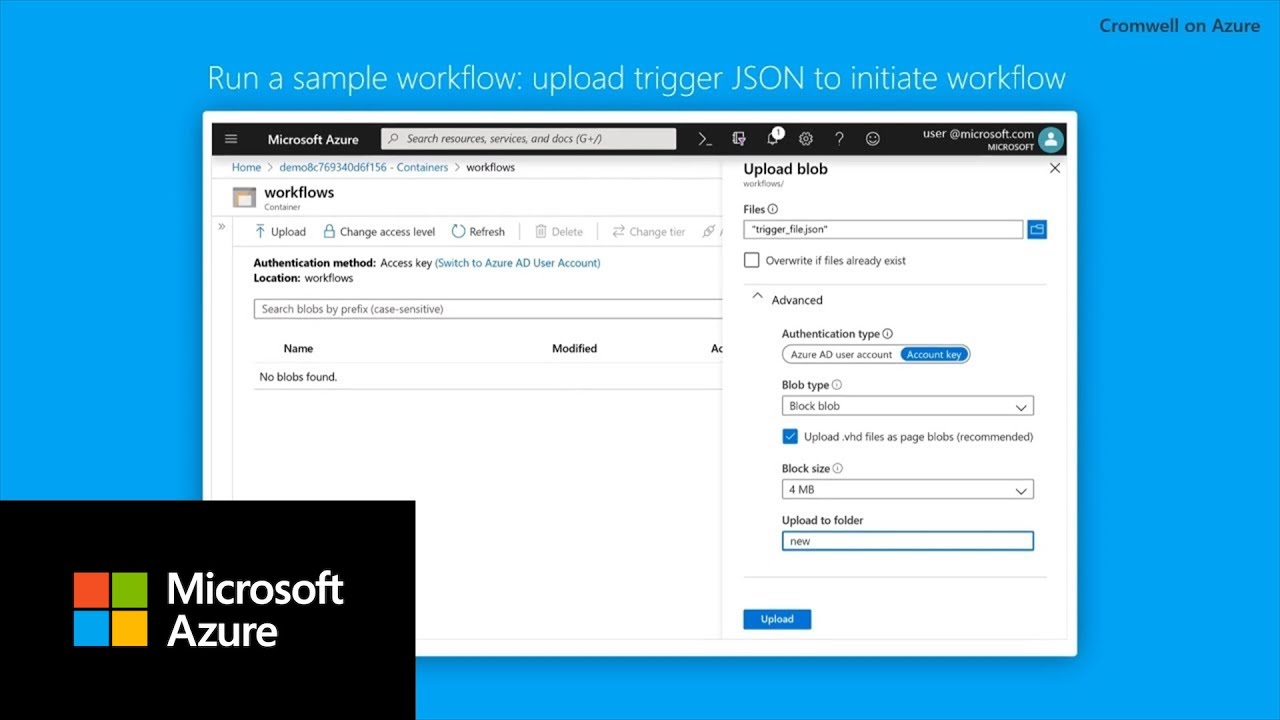1280x720 pixels.
Task: Go to Home breadcrumb
Action: [246, 167]
